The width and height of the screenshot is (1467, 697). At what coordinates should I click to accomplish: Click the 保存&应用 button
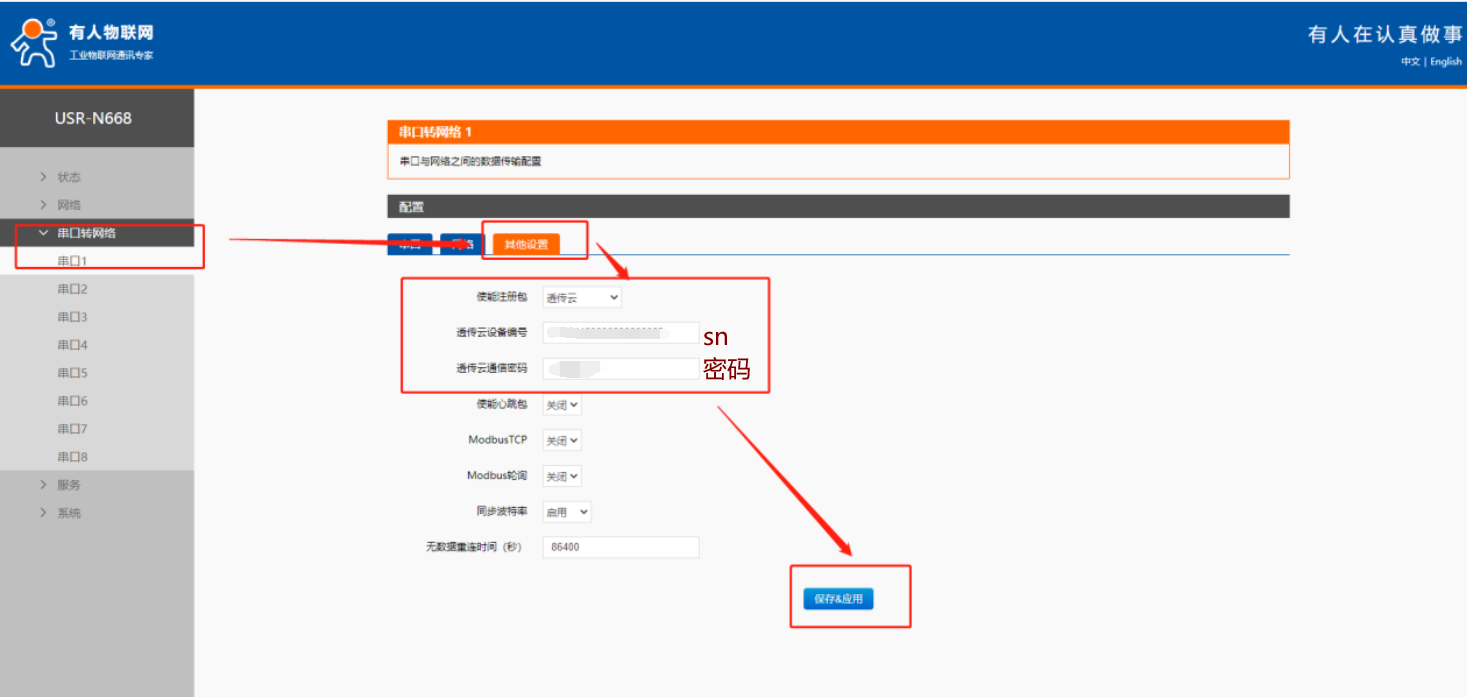(x=838, y=599)
